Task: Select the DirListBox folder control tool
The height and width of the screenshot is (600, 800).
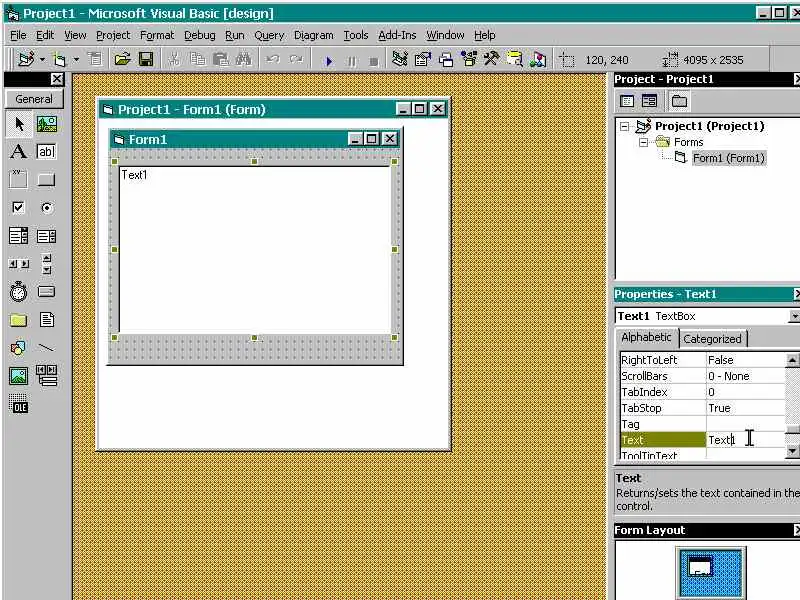Action: [x=19, y=320]
